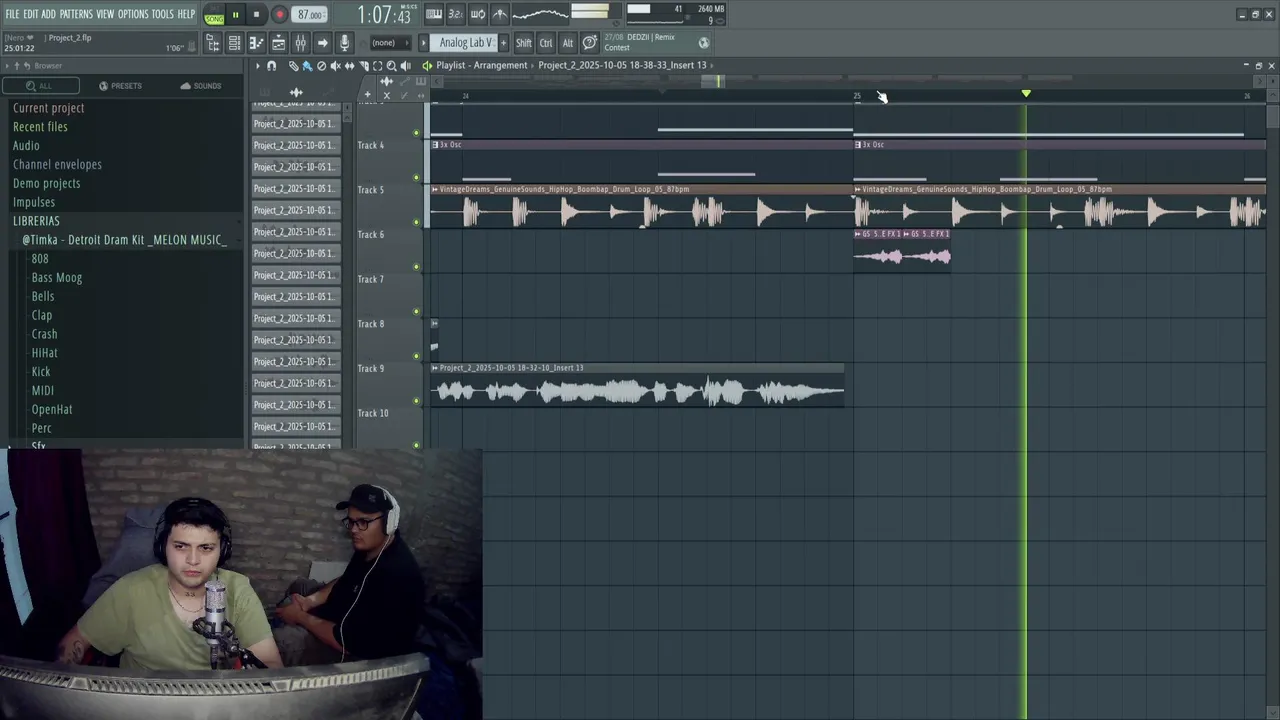
Task: Toggle countdown before recording
Action: pos(455,14)
